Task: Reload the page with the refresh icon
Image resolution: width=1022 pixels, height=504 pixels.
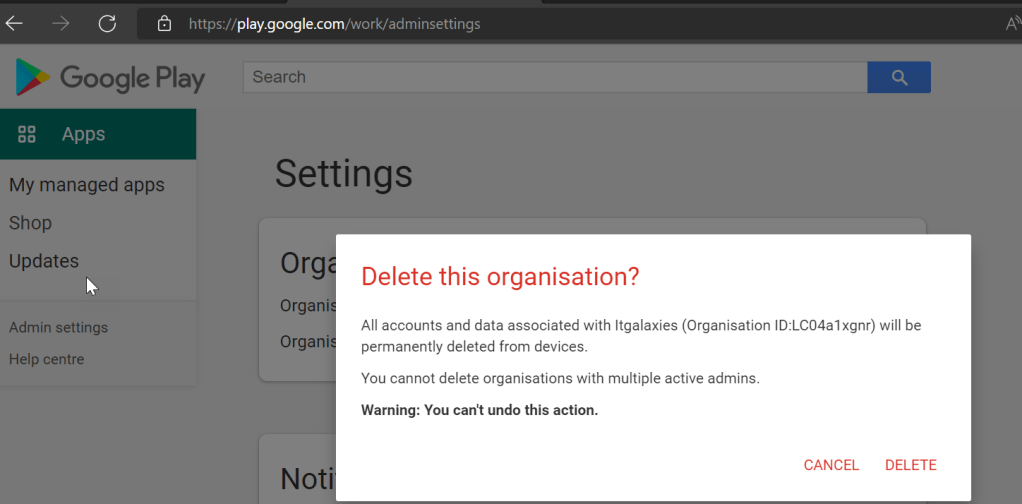Action: click(x=107, y=23)
